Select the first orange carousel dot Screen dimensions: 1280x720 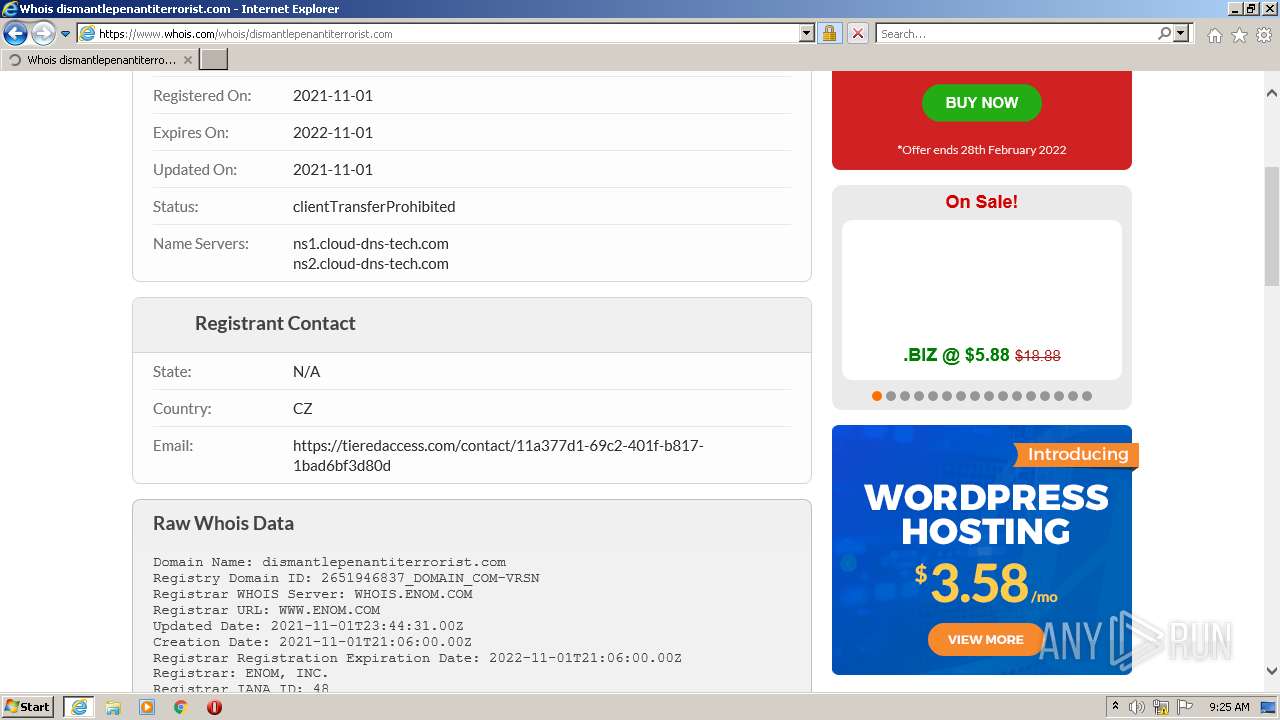pos(877,396)
